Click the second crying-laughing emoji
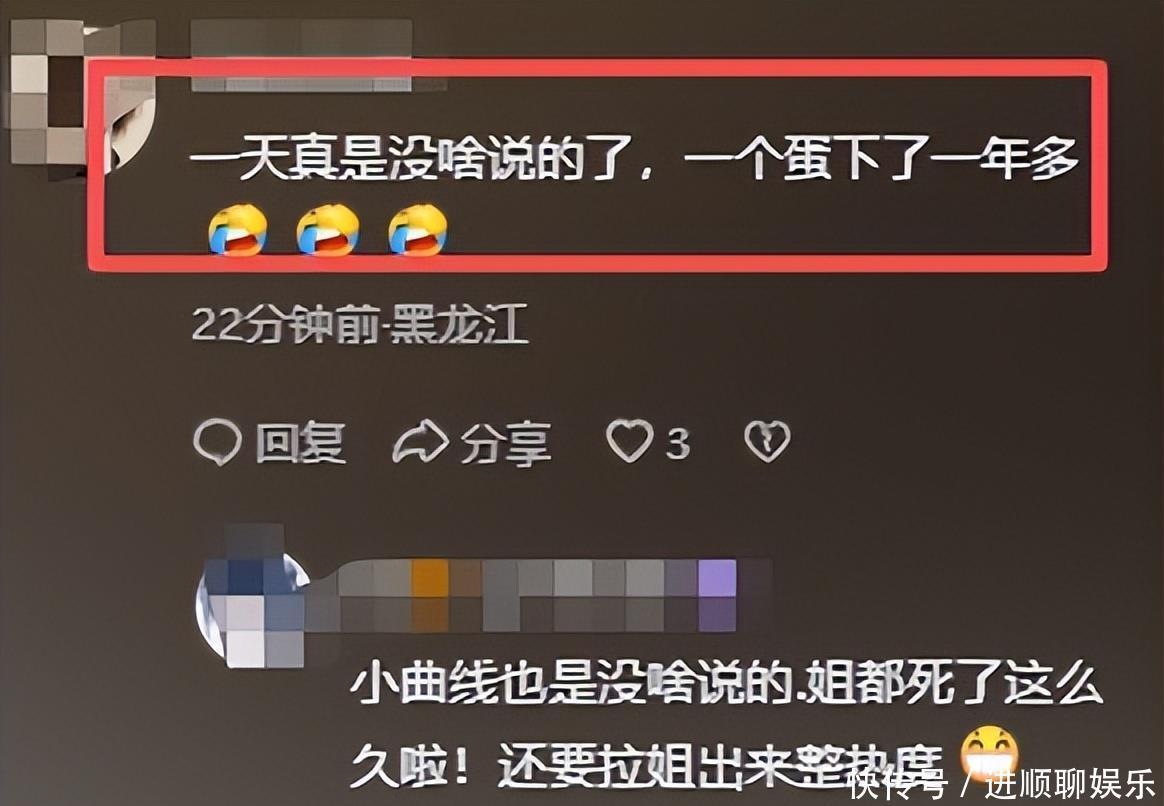Screen dimensions: 1164x806 pos(328,230)
